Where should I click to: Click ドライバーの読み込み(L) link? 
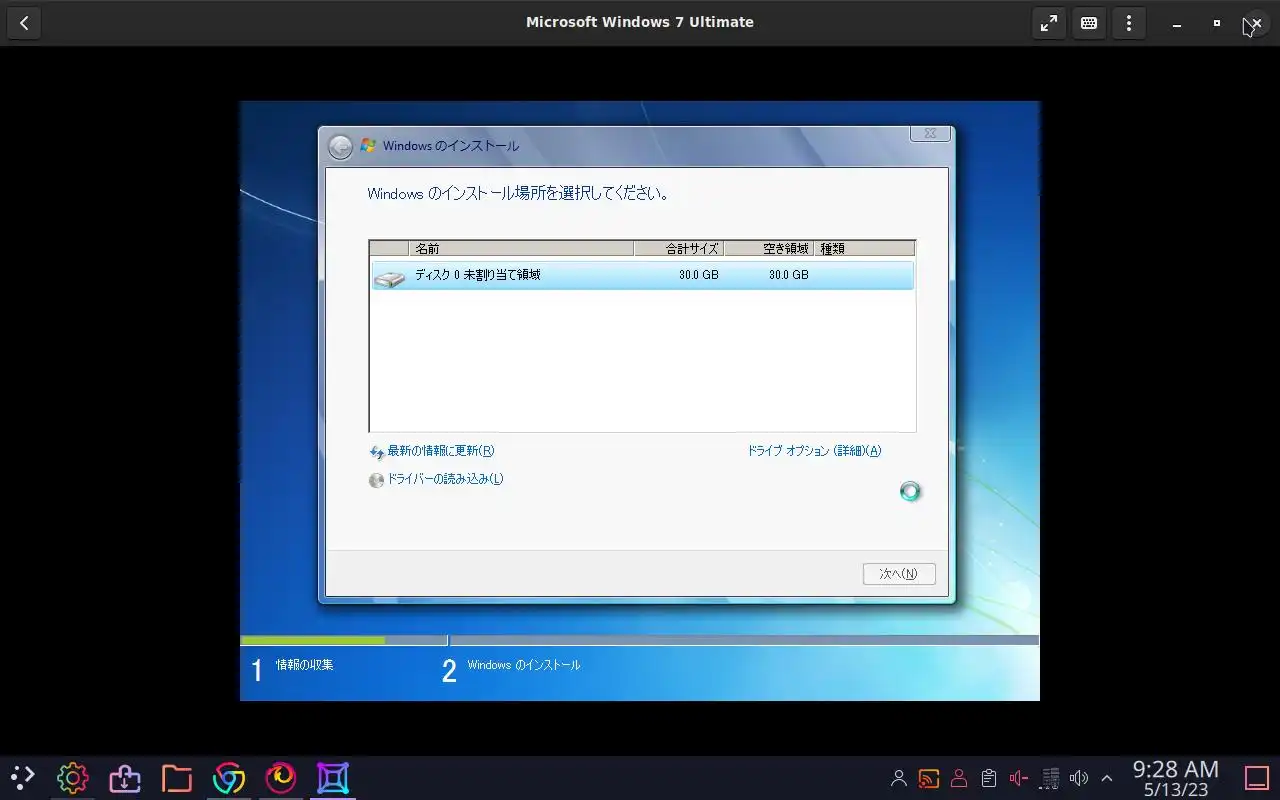point(445,479)
